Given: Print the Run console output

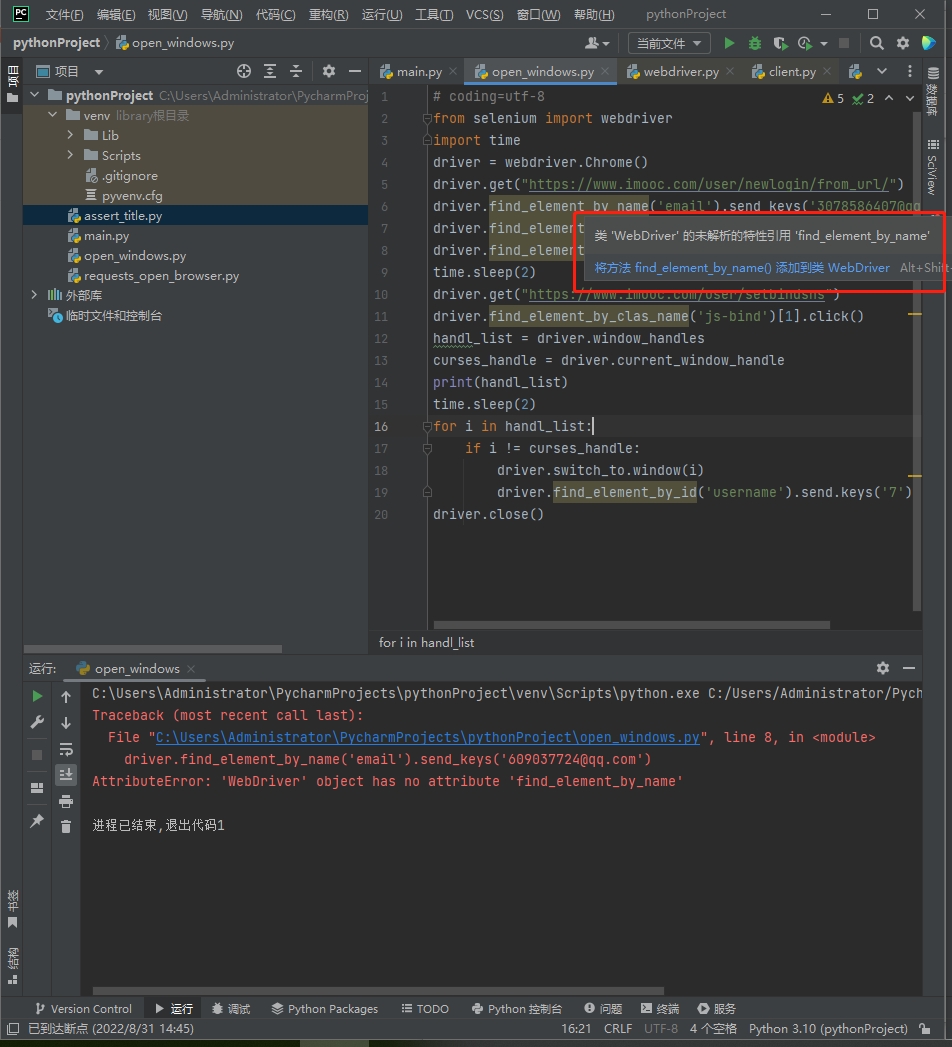Looking at the screenshot, I should (x=65, y=801).
